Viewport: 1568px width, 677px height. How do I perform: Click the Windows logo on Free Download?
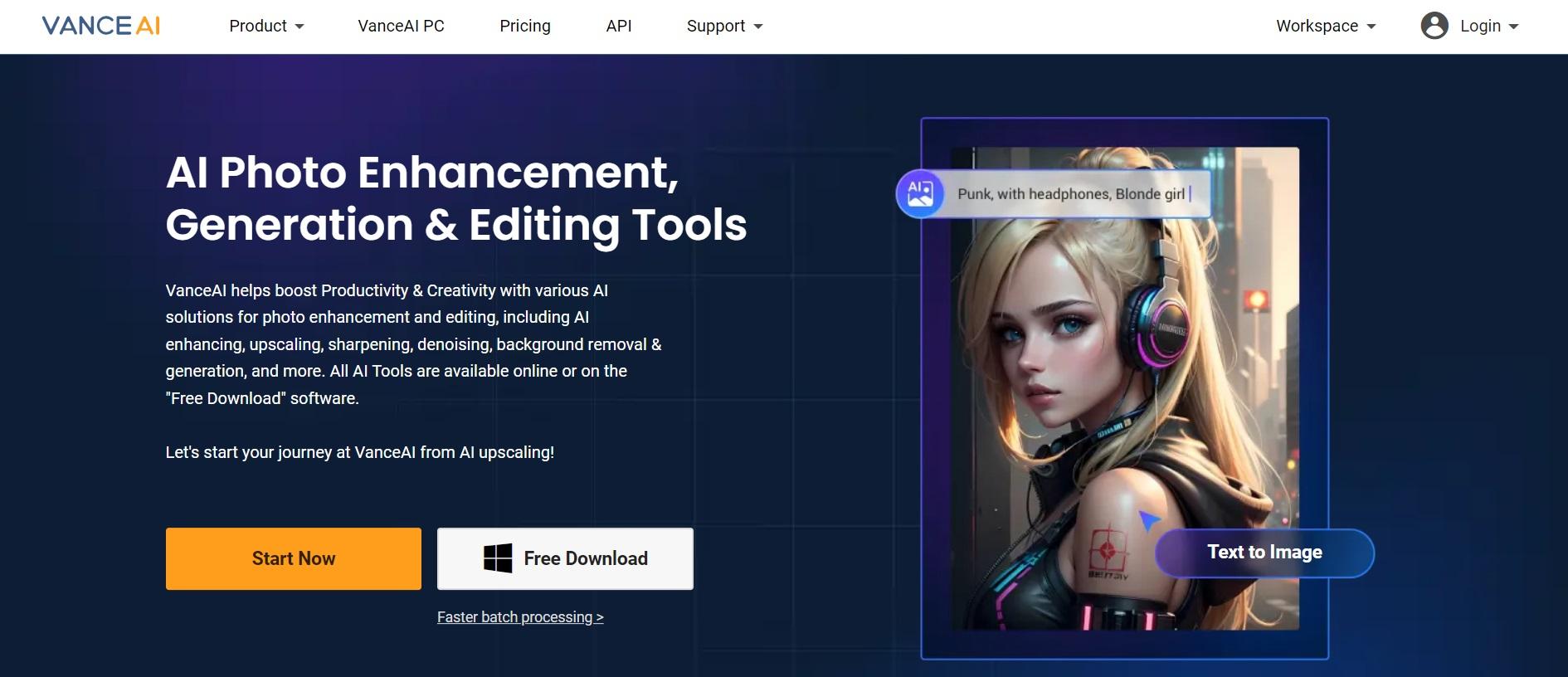pyautogui.click(x=498, y=558)
